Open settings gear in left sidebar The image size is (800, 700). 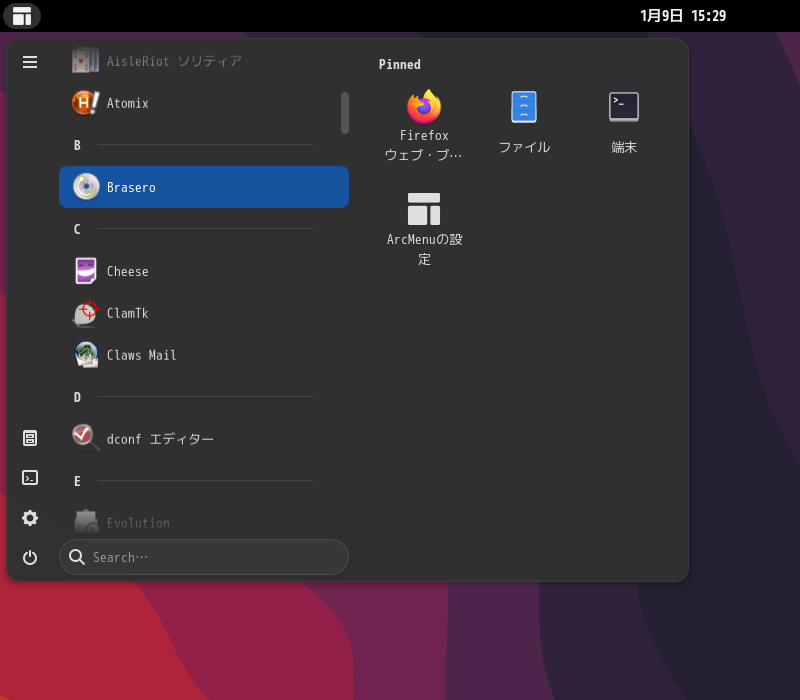[30, 518]
